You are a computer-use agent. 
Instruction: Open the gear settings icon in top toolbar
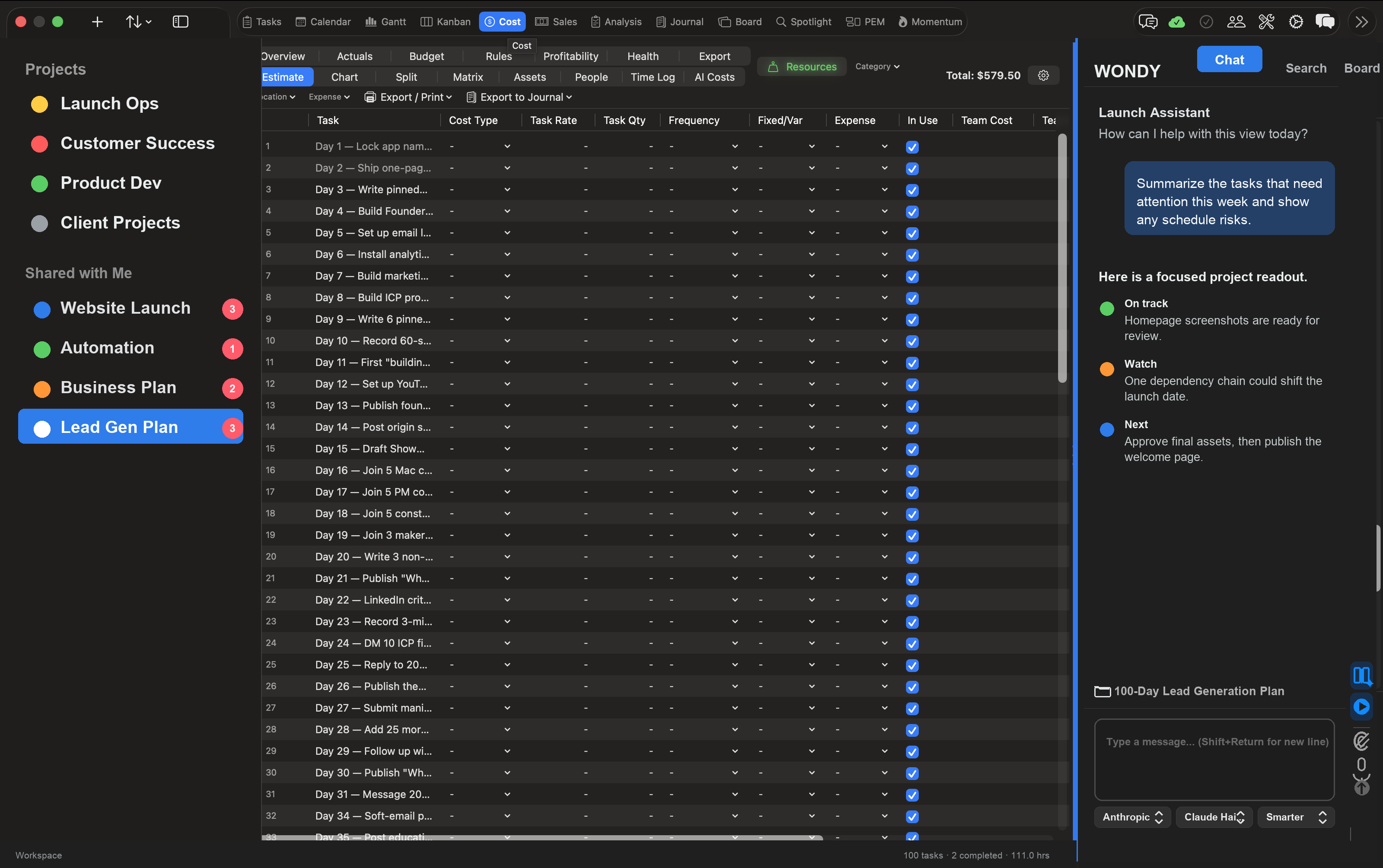1296,22
